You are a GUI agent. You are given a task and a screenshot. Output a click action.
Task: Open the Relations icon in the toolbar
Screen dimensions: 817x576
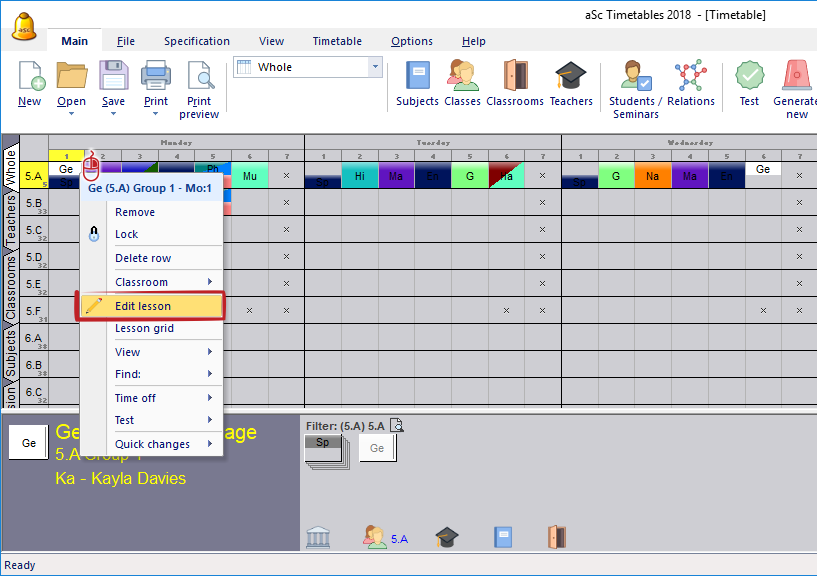click(691, 84)
